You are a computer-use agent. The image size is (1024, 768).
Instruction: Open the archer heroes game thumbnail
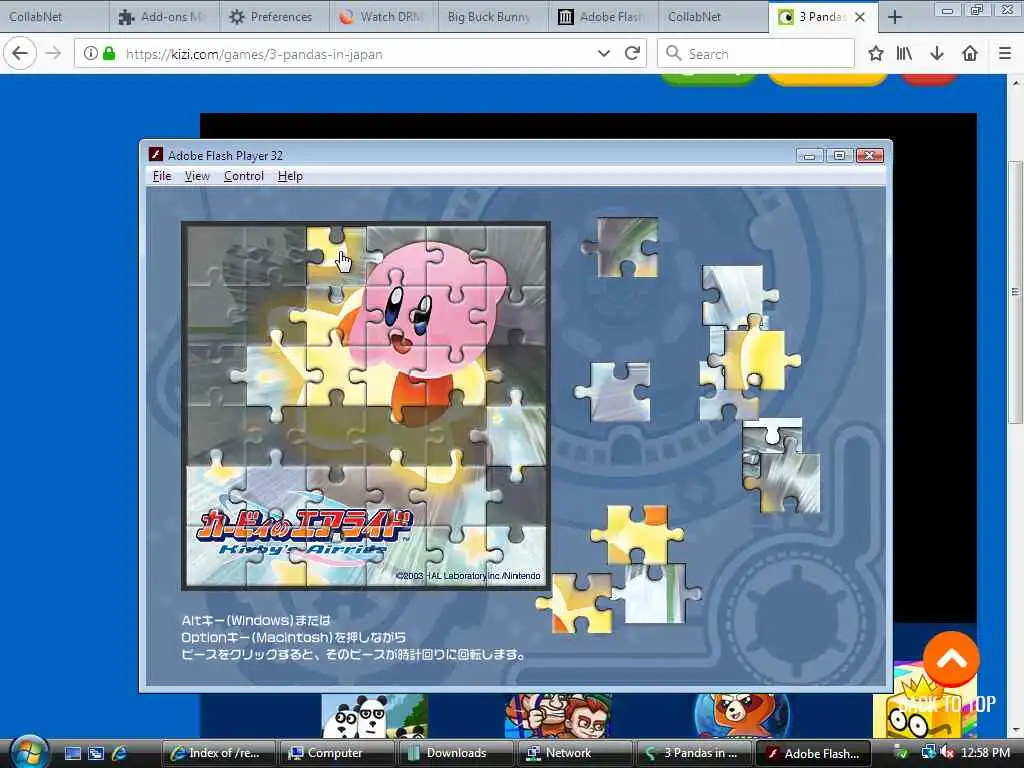click(558, 716)
